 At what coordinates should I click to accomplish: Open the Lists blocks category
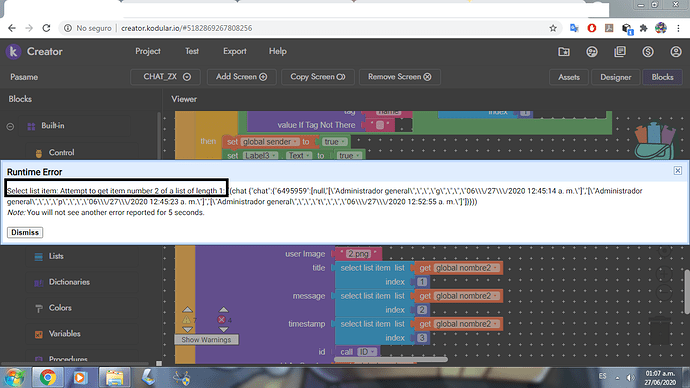[x=56, y=256]
